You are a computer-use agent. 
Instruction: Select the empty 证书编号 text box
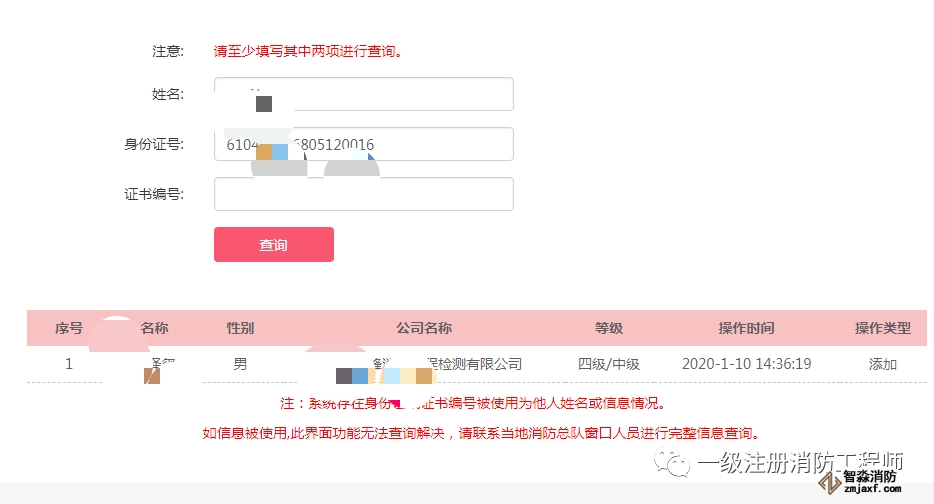point(364,194)
